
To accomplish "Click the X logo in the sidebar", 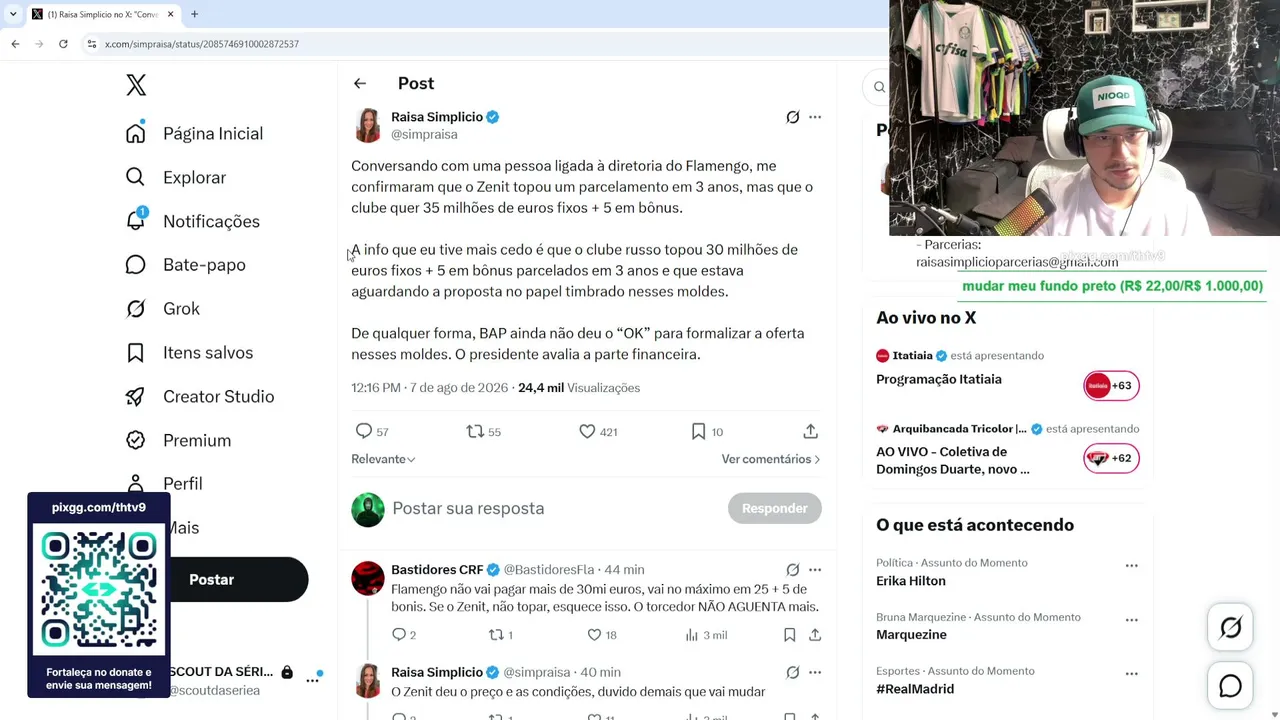I will (x=136, y=85).
